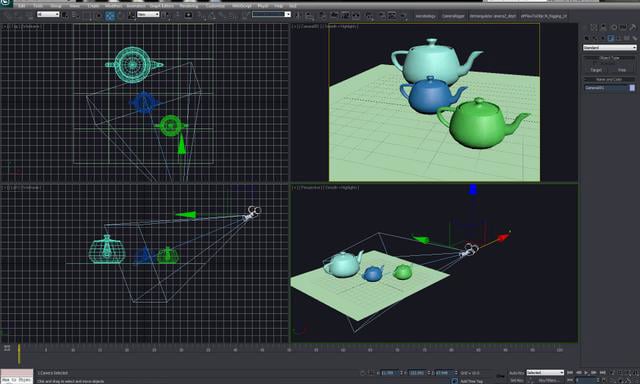Activate the Select Object tool
Screen dimensions: 640x384
pyautogui.click(x=65, y=15)
